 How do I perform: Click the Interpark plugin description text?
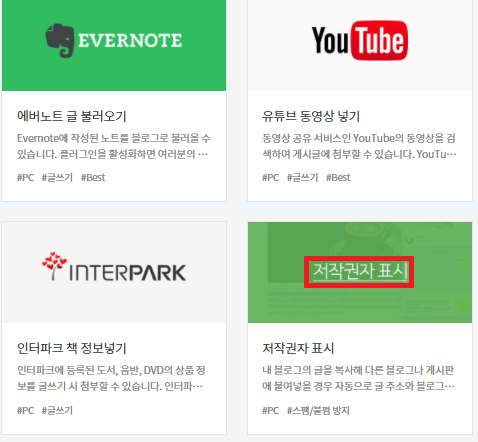[x=111, y=378]
